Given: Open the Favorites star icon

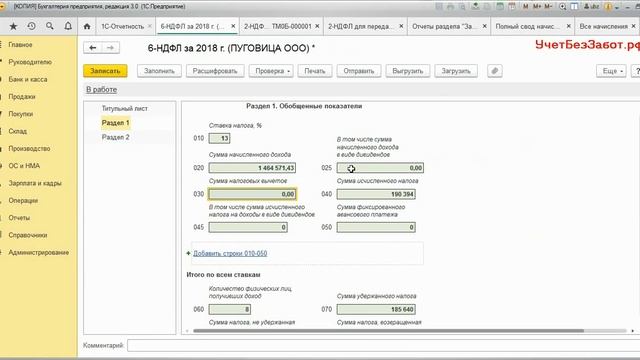Looking at the screenshot, I should point(13,27).
